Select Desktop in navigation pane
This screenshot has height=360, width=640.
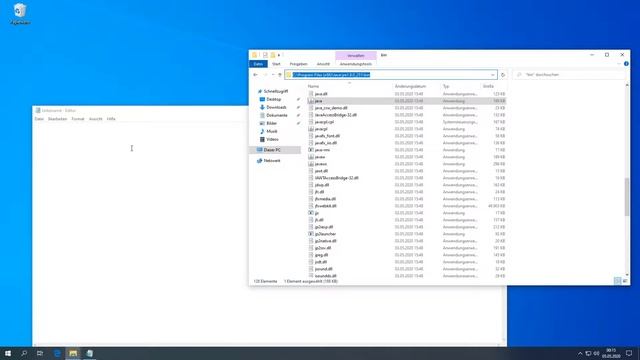pyautogui.click(x=273, y=99)
